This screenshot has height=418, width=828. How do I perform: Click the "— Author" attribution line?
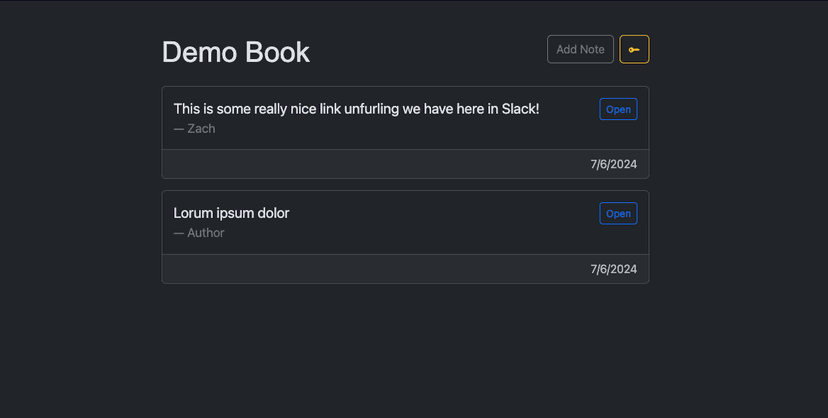tap(199, 233)
